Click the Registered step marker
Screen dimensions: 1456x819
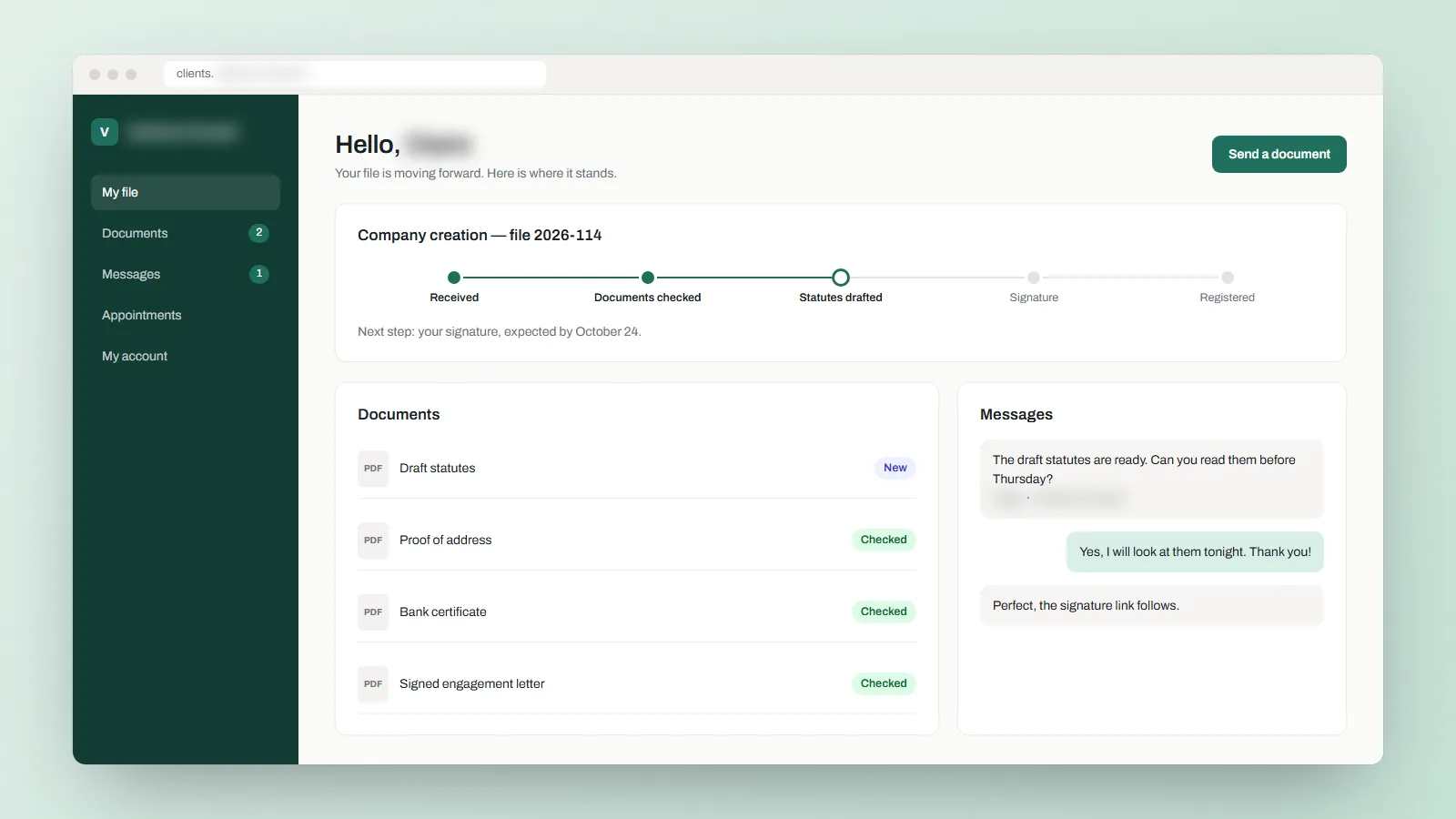pyautogui.click(x=1228, y=278)
